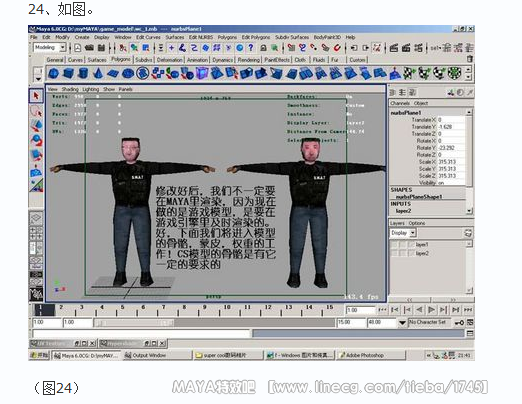Open Adobe Photoshop from the taskbar
522x404 pixels.
371,355
